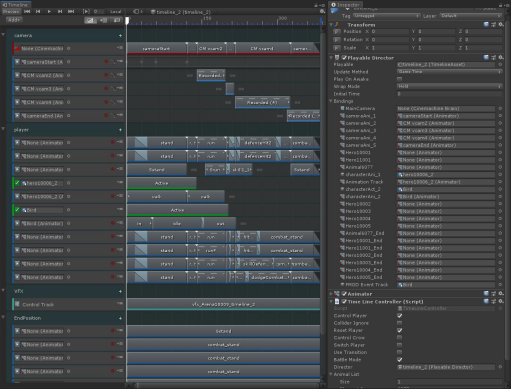This screenshot has width=512, height=389.
Task: Step to the next frame
Action: coord(60,12)
